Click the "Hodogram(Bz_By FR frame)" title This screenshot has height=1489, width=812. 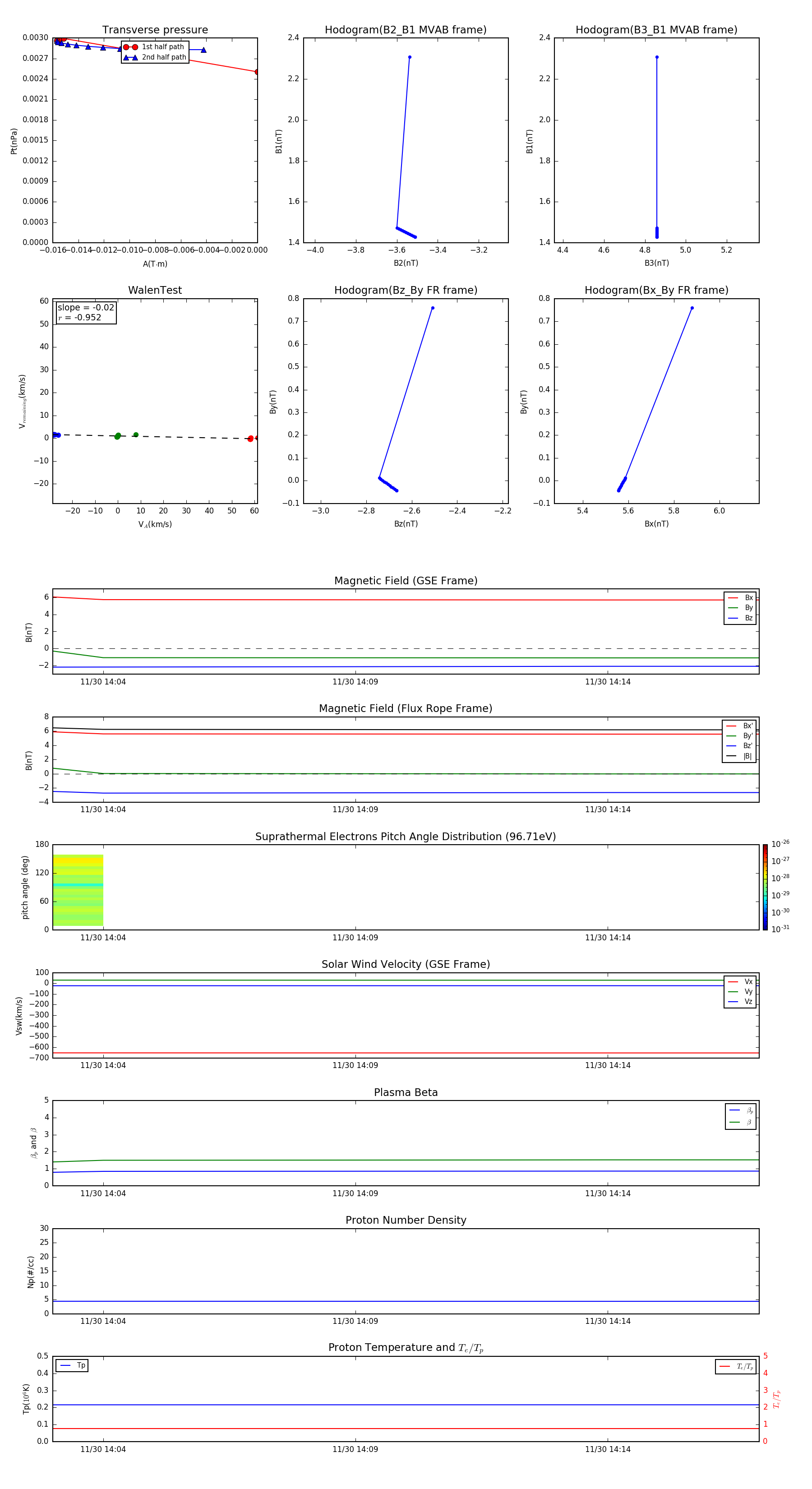coord(406,290)
